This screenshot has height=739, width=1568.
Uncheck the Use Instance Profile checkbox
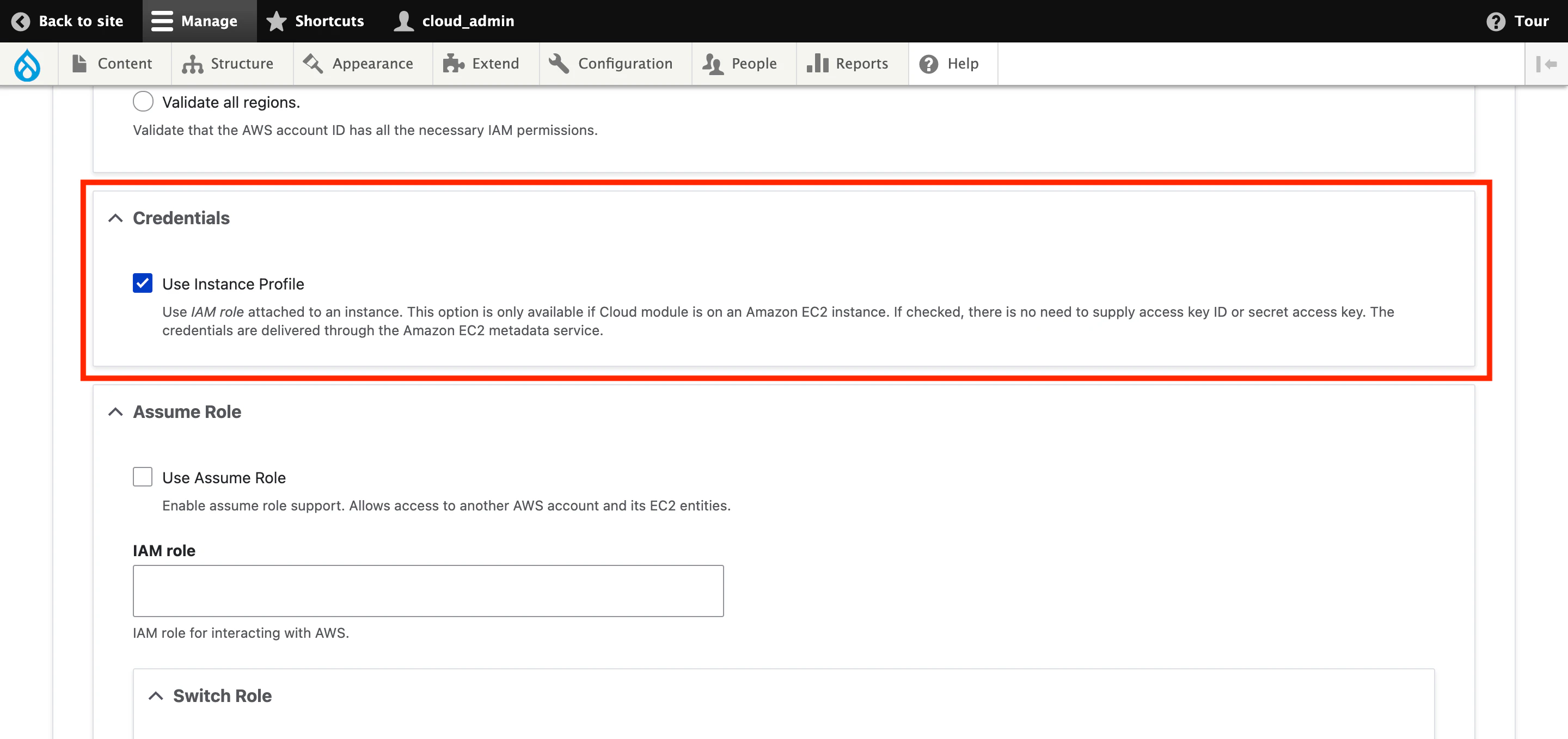(143, 284)
